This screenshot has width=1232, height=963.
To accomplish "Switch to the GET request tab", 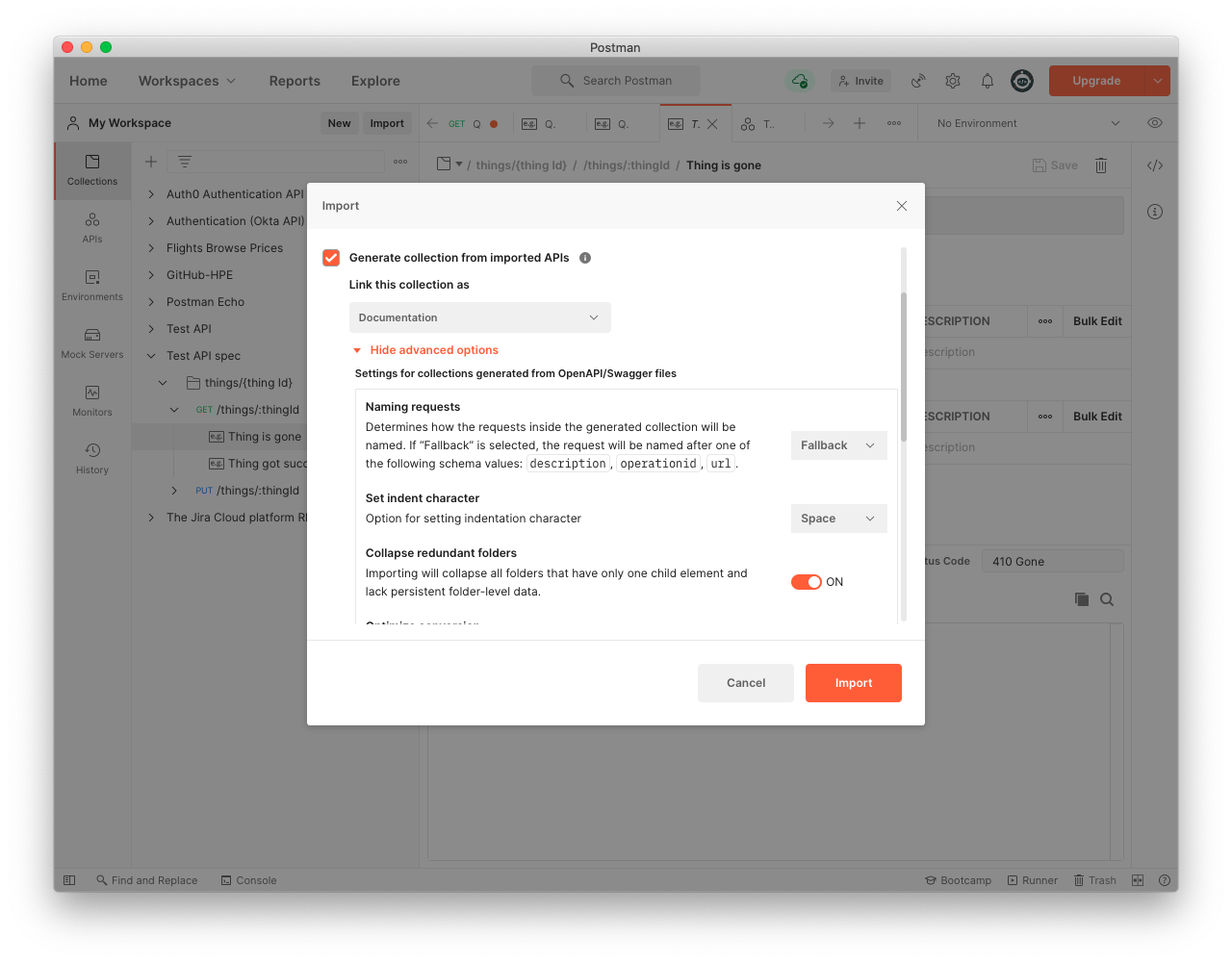I will tap(473, 123).
